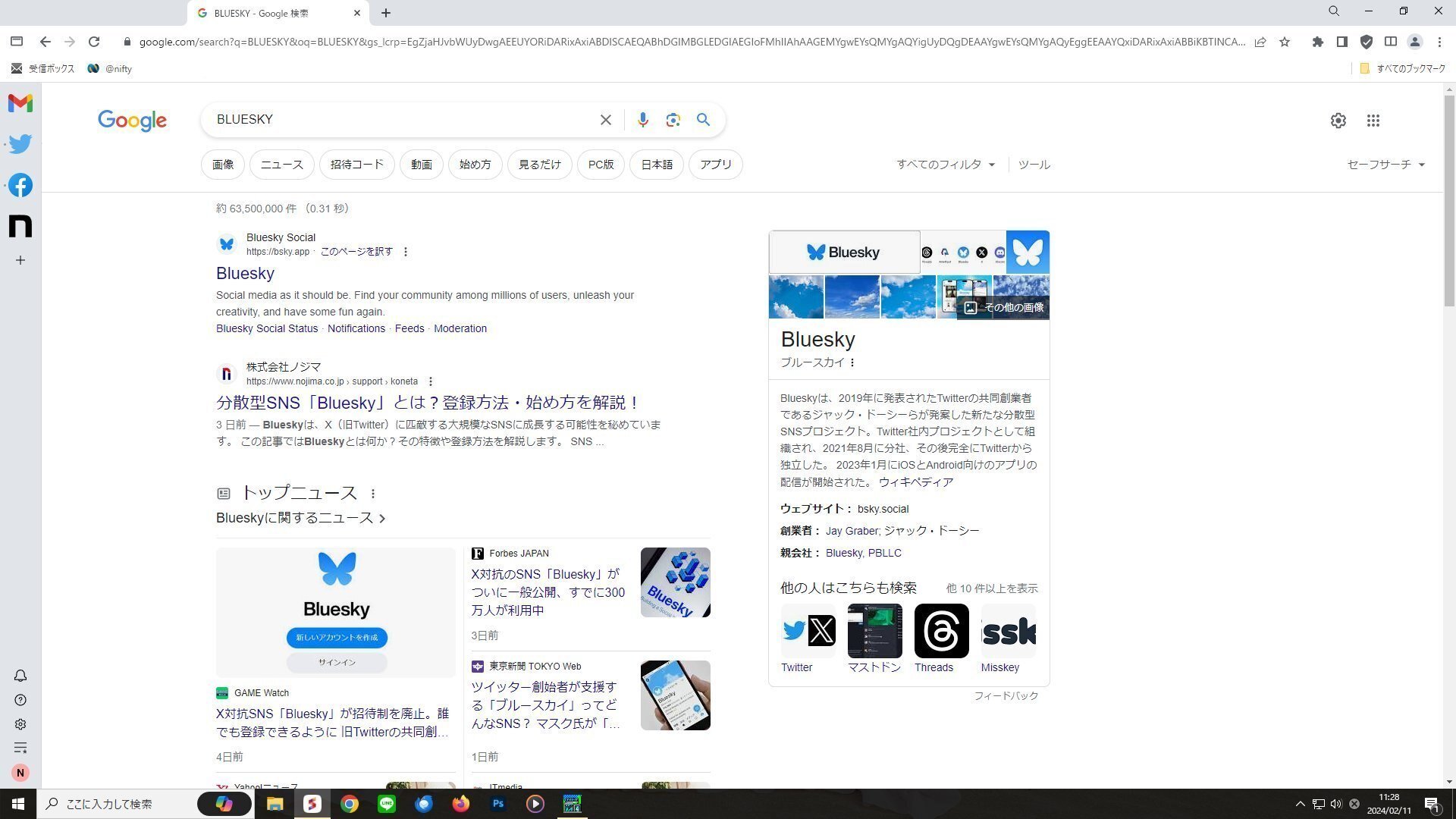Screen dimensions: 1456x819
Task: Switch to the ニュース search filter
Action: click(x=281, y=164)
